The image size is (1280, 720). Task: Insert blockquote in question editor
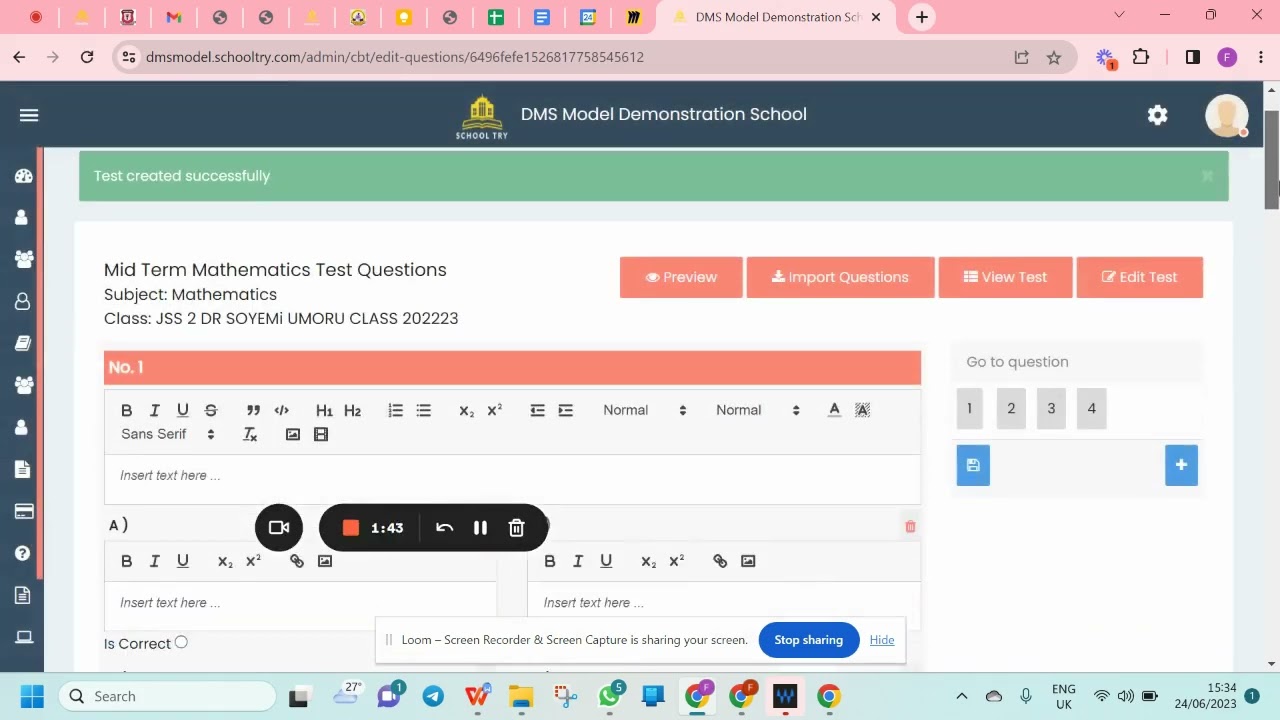(253, 410)
